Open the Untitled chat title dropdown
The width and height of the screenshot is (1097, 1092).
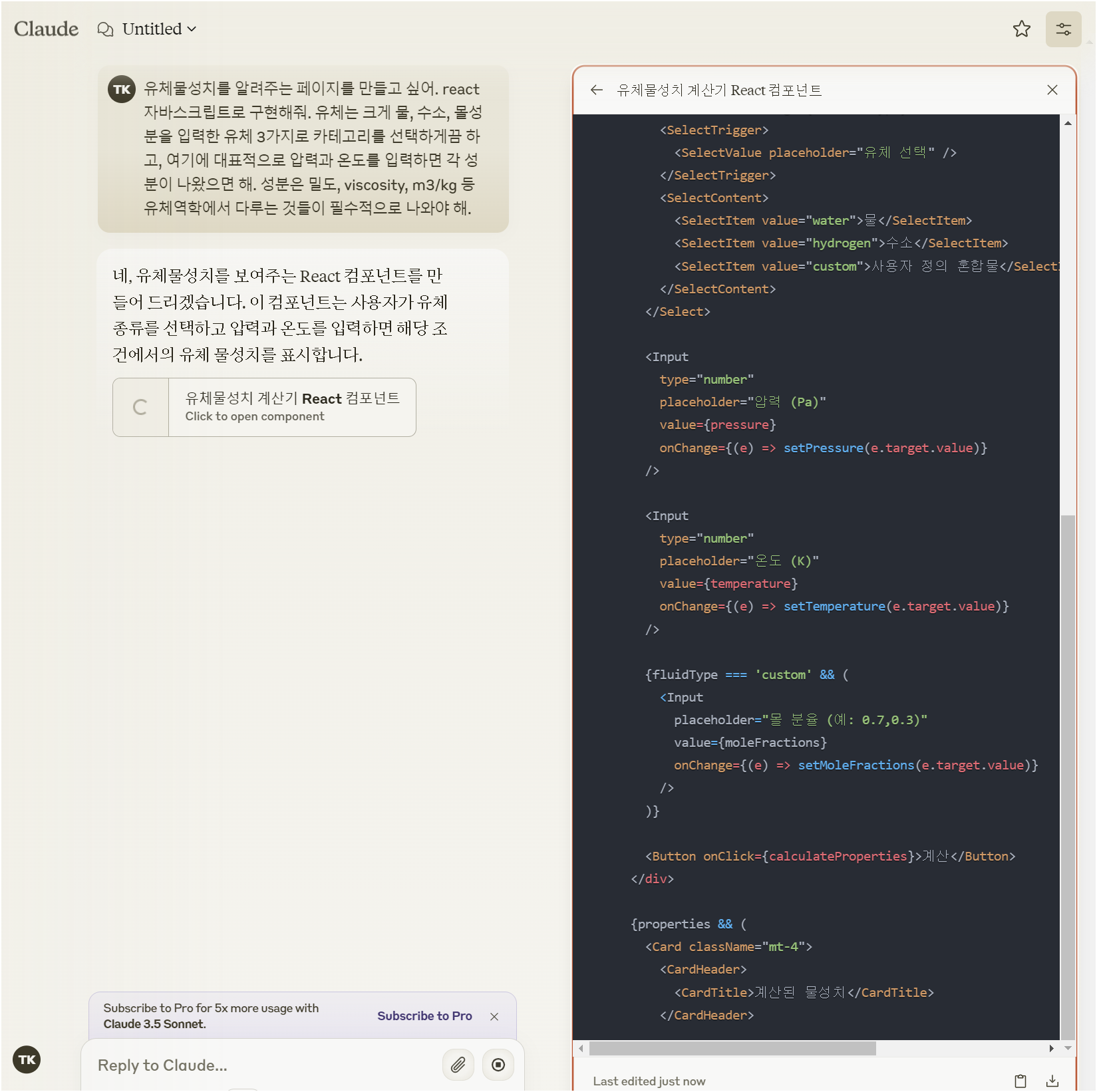(159, 29)
